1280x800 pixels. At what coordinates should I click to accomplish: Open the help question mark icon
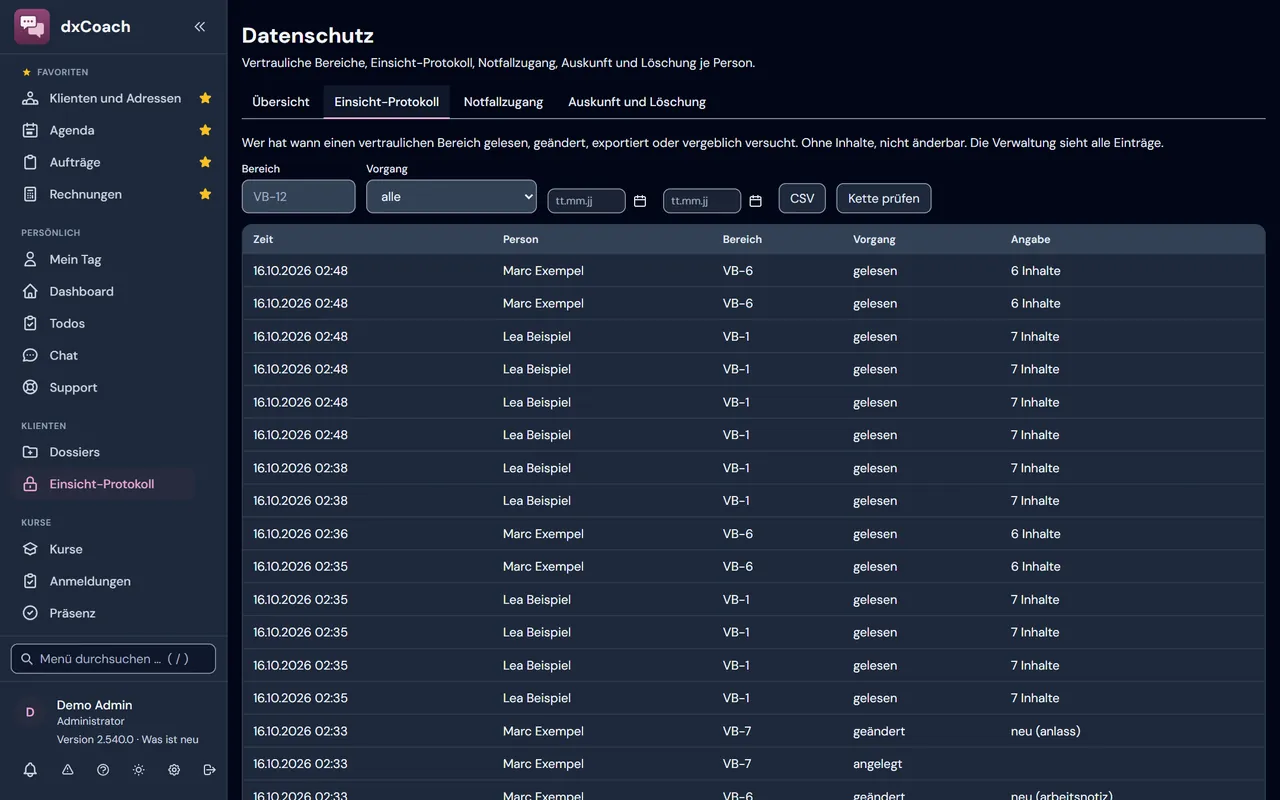click(x=103, y=770)
